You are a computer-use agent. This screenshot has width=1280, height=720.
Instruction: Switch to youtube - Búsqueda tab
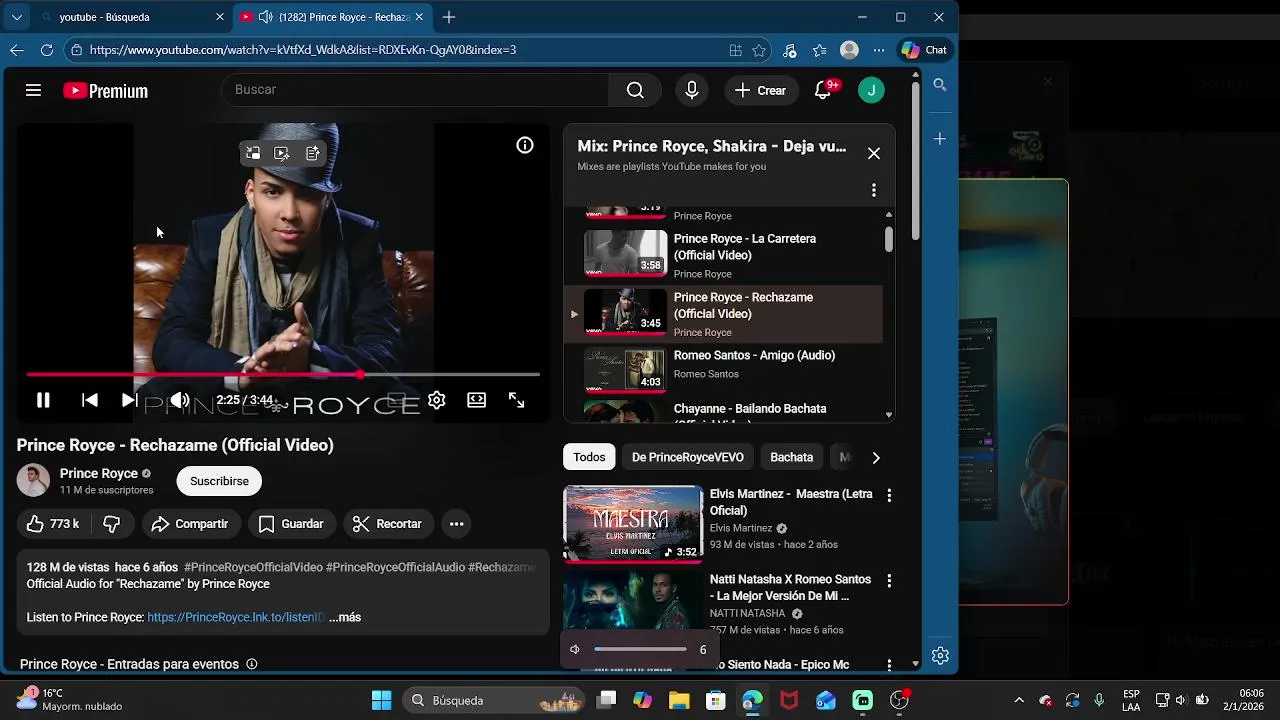(133, 17)
